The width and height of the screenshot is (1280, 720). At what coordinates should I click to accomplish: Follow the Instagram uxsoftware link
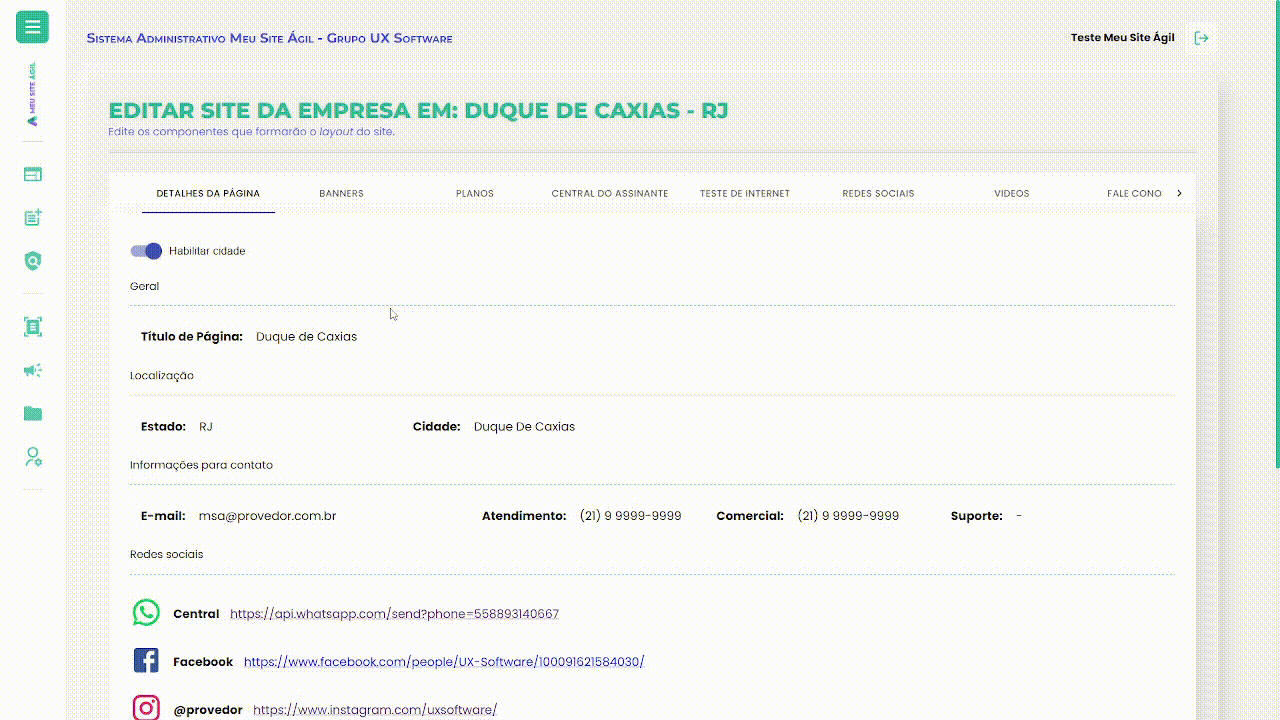click(x=374, y=710)
